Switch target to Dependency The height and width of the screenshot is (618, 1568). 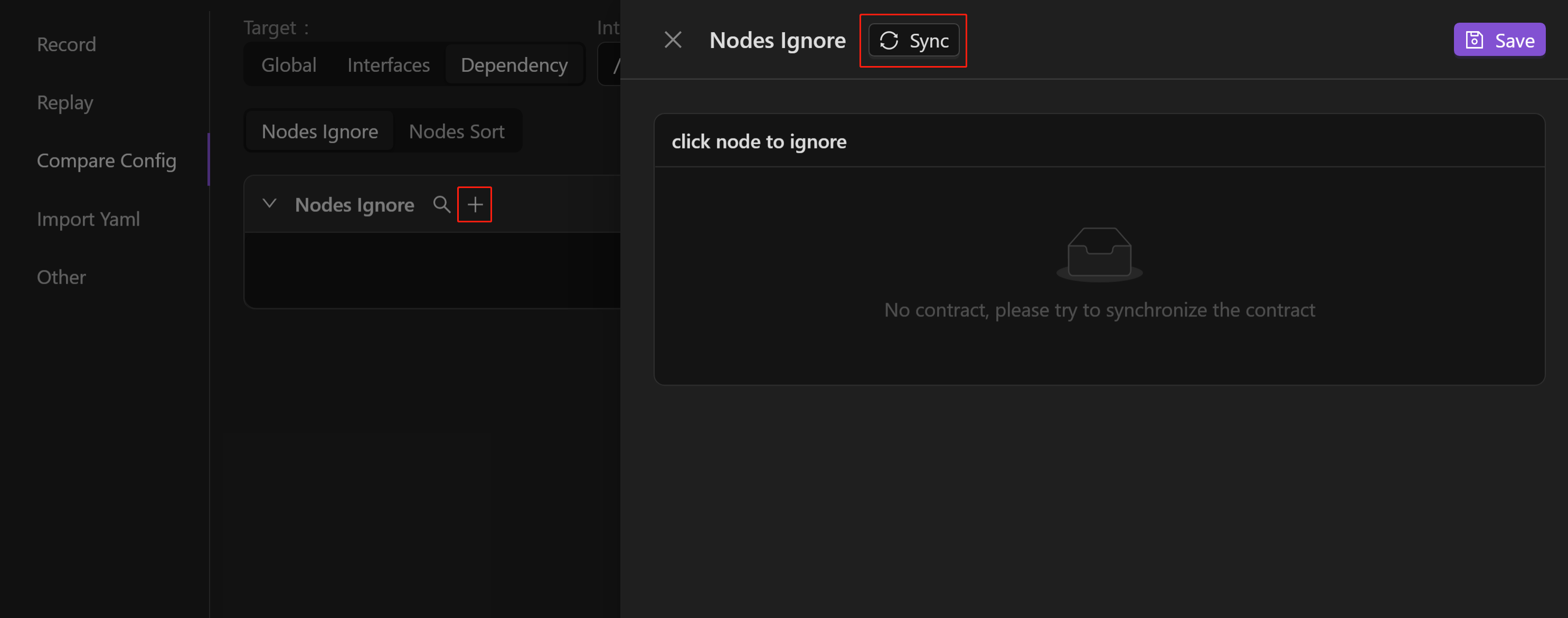(514, 64)
